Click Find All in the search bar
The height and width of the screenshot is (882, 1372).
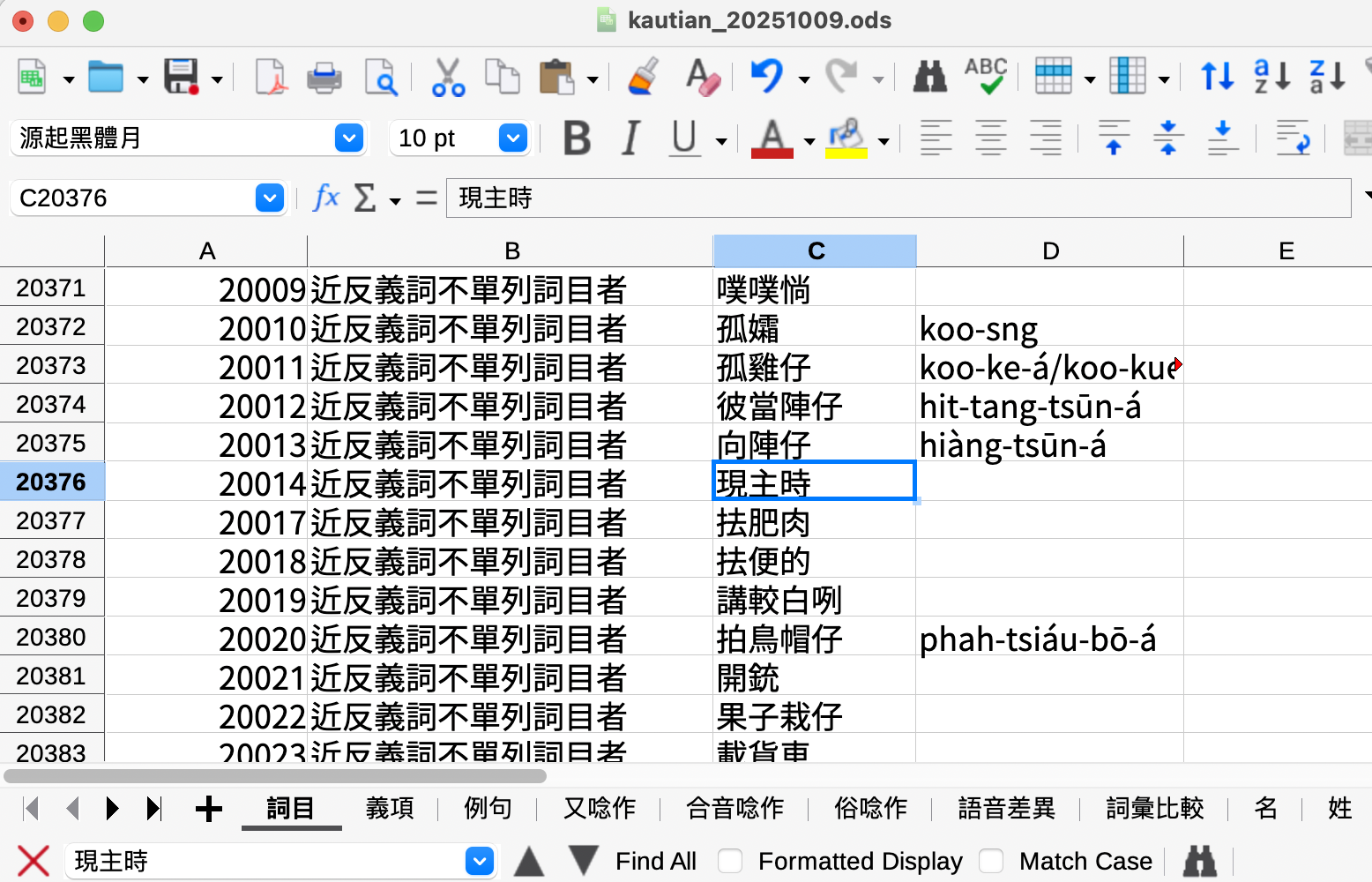[656, 861]
